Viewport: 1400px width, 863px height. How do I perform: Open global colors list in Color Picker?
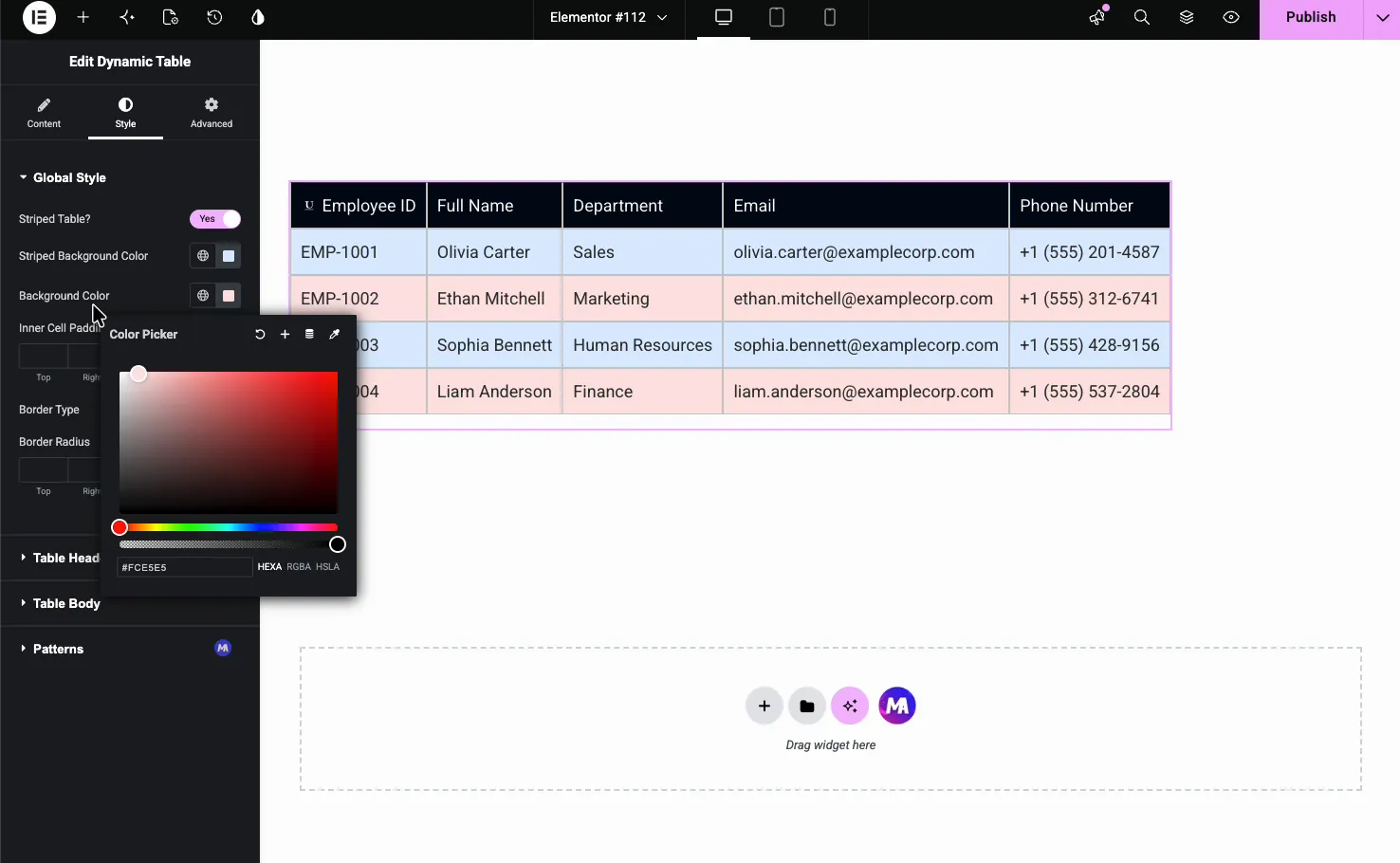click(309, 334)
